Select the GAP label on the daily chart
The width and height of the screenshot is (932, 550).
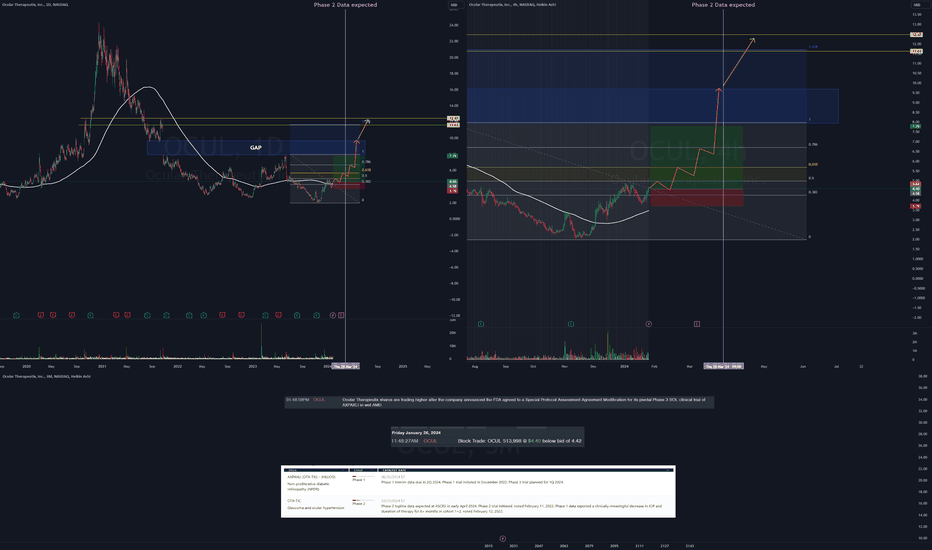point(256,147)
